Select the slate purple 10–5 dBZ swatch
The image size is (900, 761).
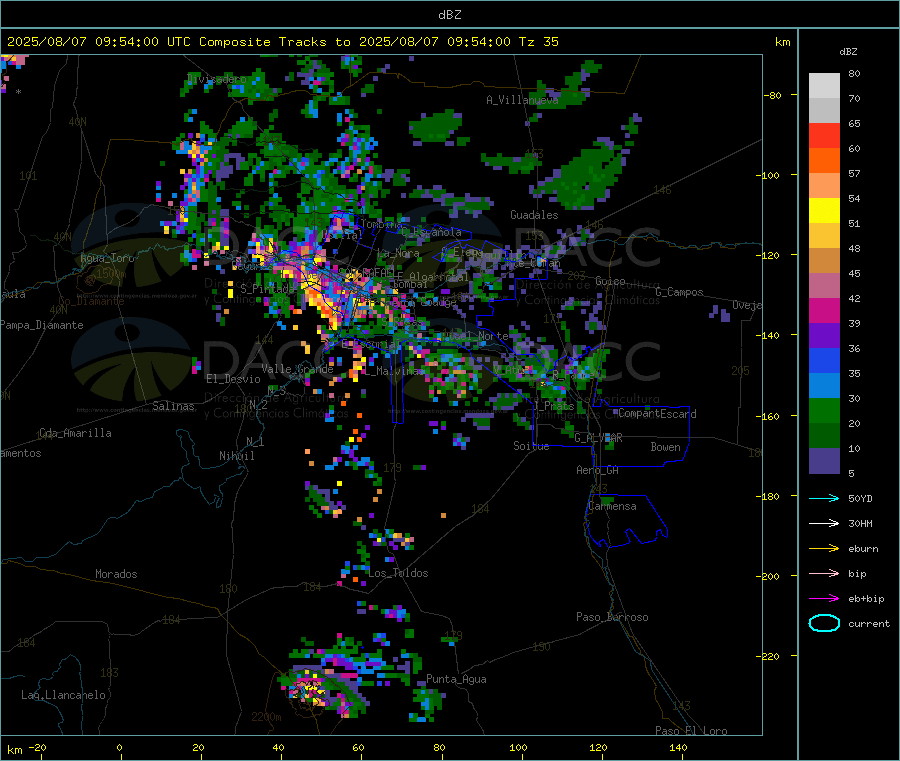[824, 461]
